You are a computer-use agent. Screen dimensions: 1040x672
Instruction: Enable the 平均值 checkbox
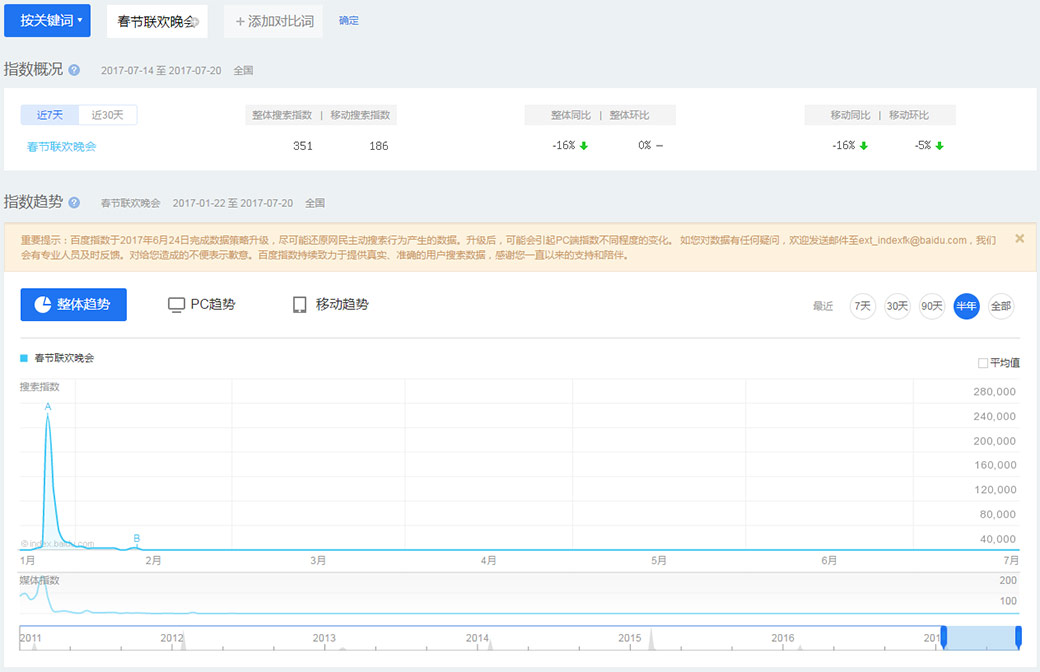pyautogui.click(x=983, y=363)
